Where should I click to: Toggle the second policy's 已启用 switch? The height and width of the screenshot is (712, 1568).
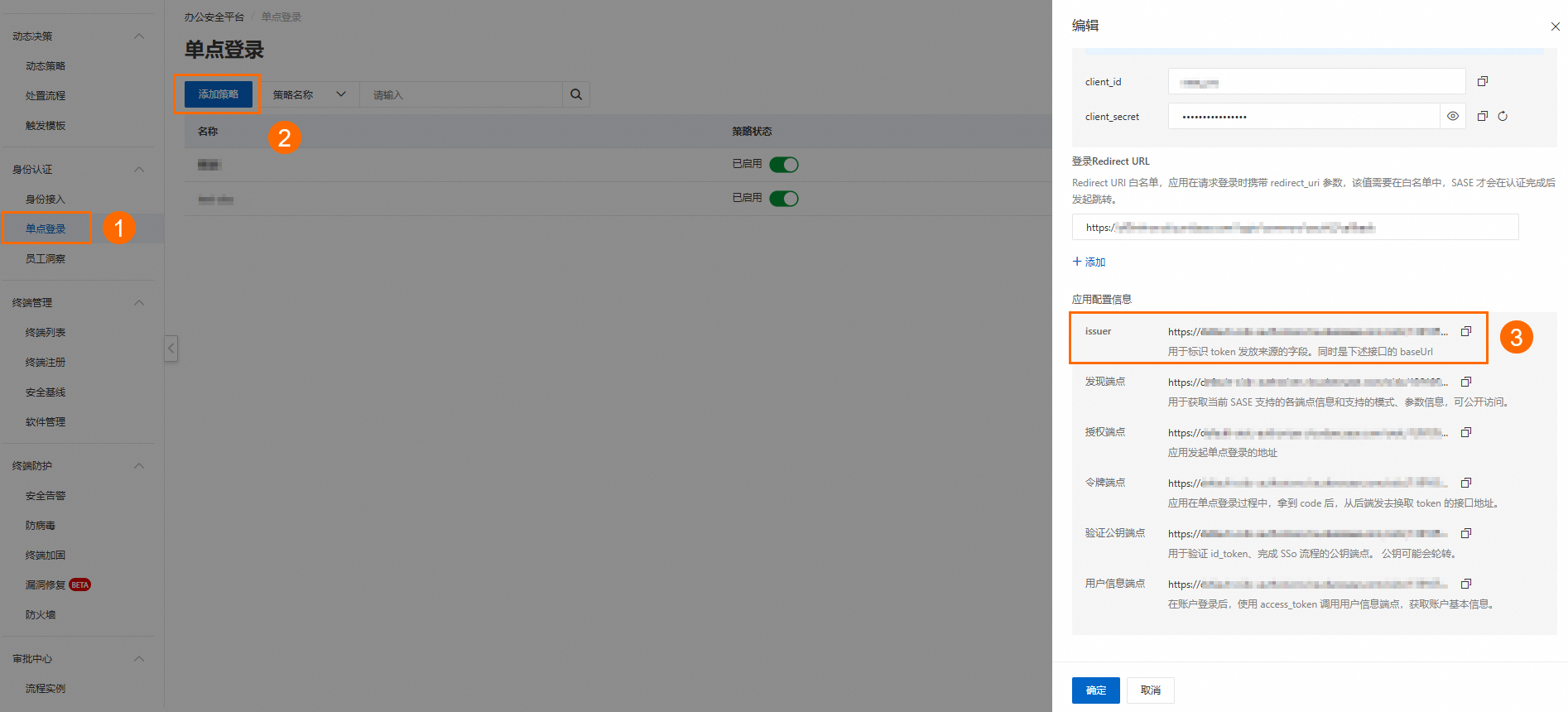point(784,199)
